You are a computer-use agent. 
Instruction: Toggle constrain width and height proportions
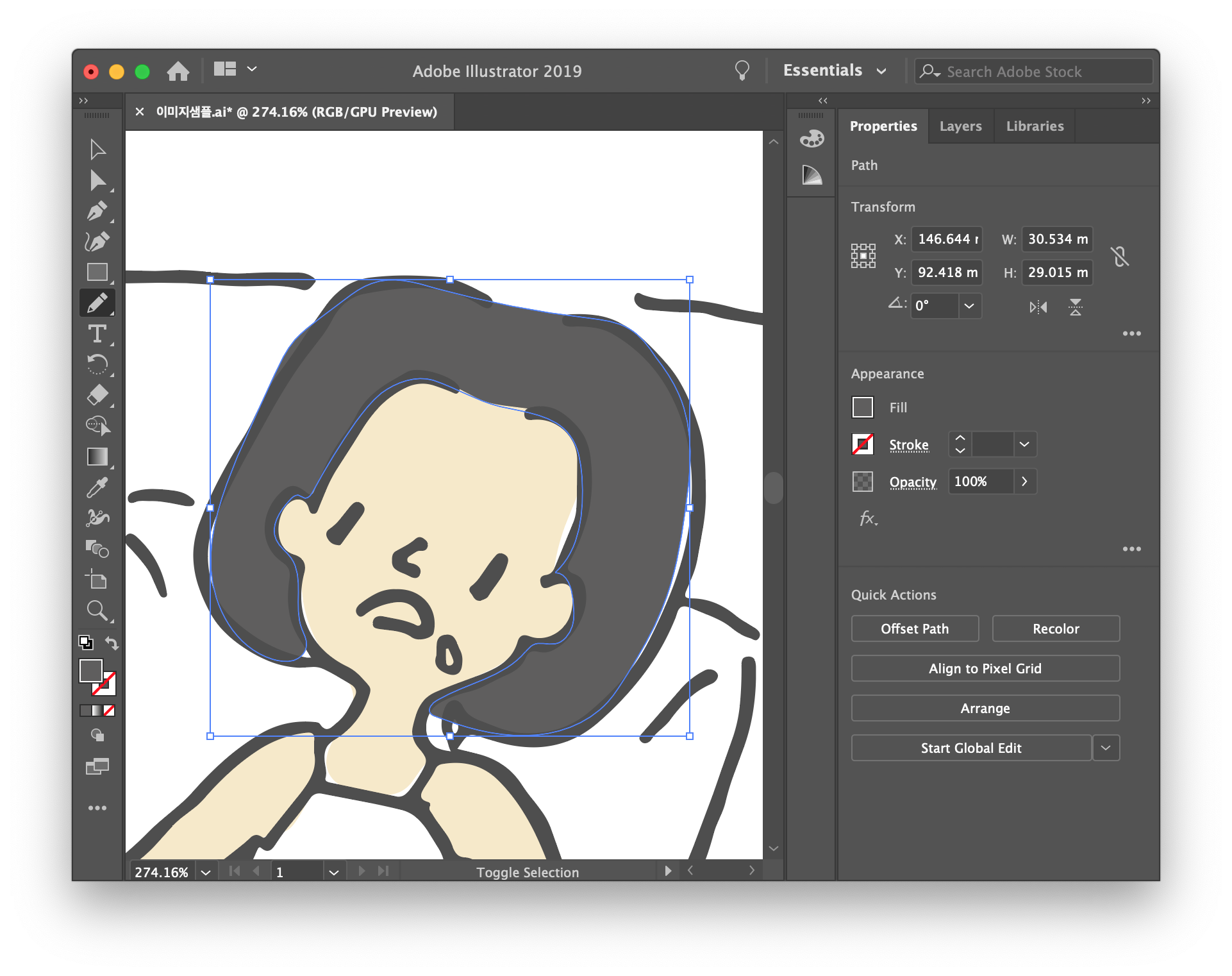pyautogui.click(x=1120, y=257)
